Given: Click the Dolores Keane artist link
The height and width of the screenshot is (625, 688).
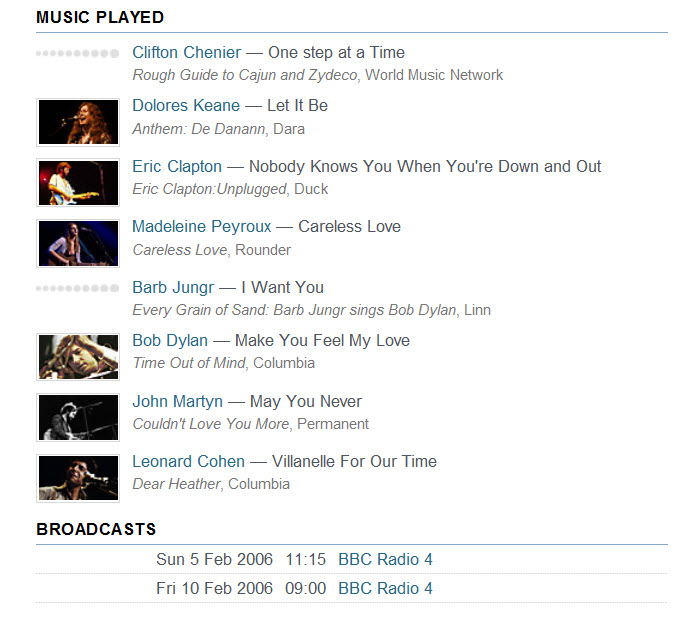Looking at the screenshot, I should point(186,106).
